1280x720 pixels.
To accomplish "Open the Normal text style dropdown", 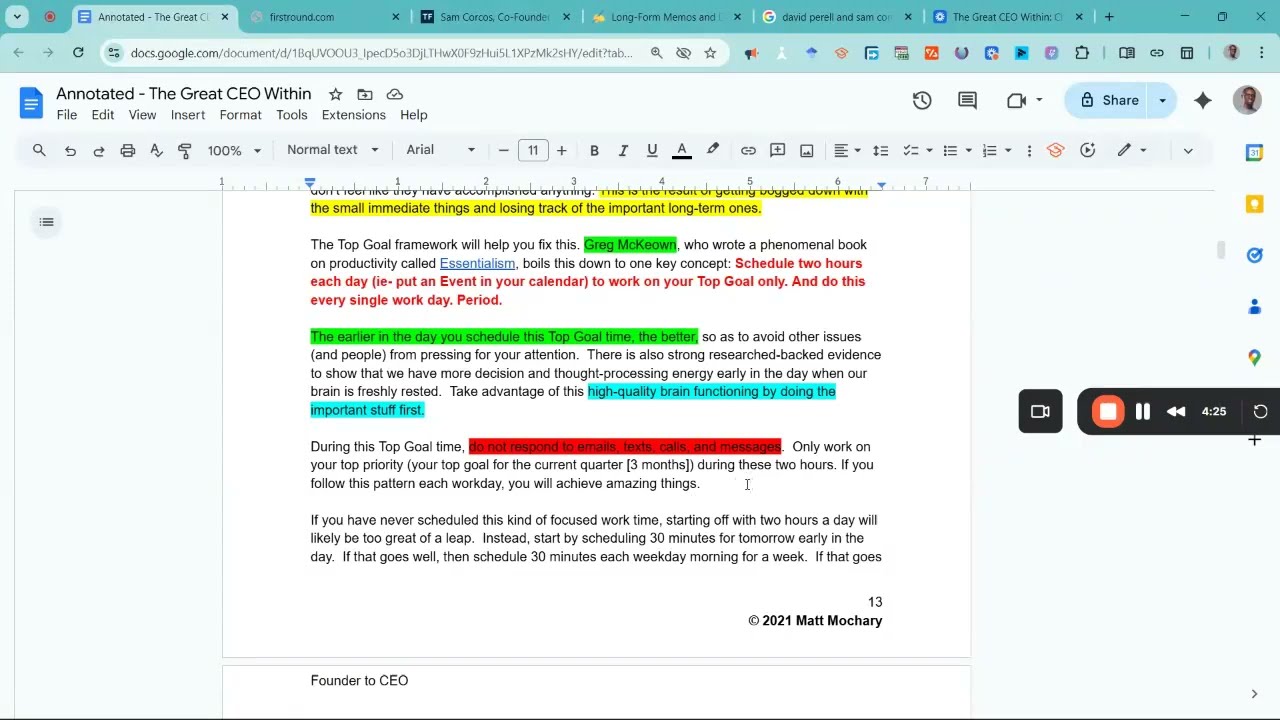I will point(332,150).
